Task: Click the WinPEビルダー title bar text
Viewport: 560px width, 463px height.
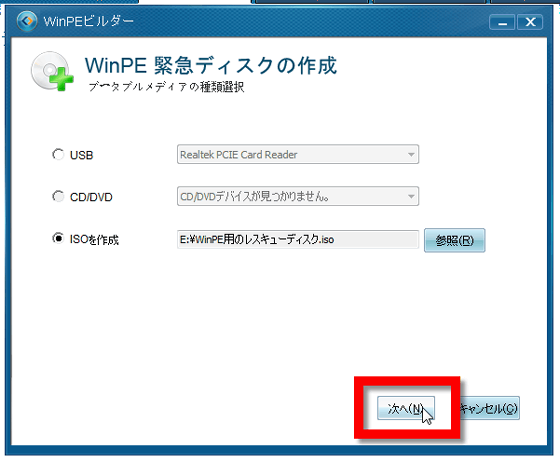Action: coord(89,21)
